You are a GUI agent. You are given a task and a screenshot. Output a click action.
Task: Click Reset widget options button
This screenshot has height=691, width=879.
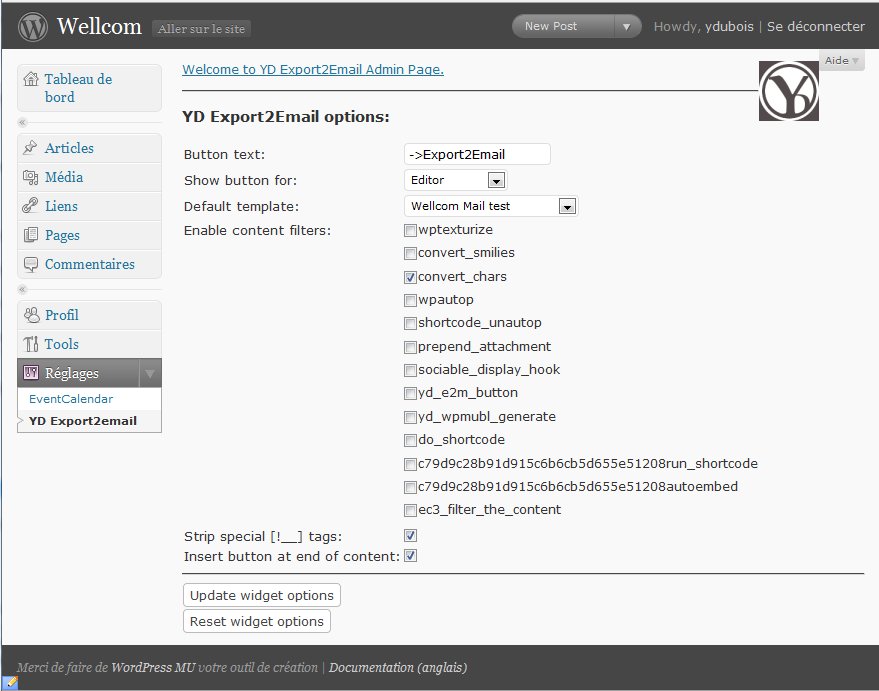coord(257,621)
